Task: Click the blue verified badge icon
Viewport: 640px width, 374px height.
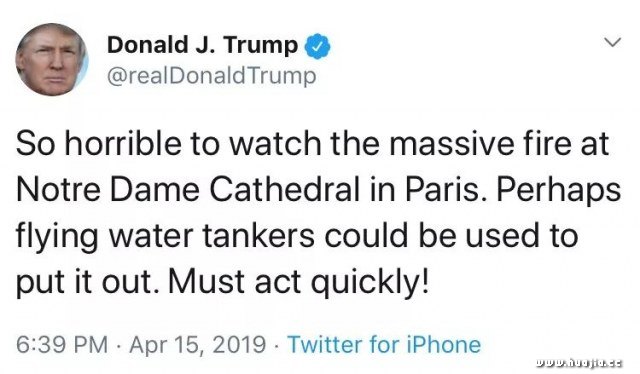Action: coord(318,46)
